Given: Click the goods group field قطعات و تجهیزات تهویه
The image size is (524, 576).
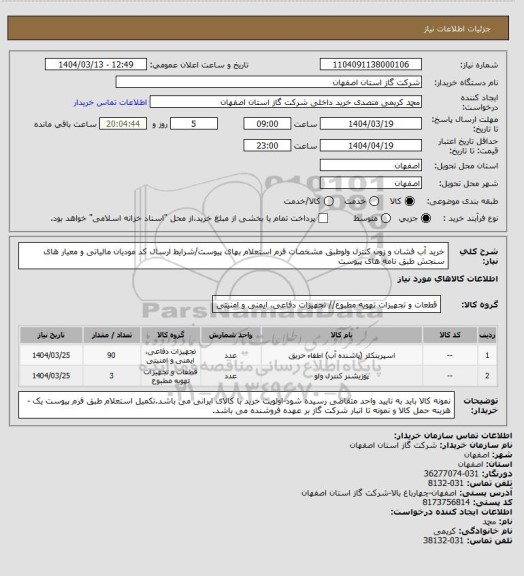Looking at the screenshot, I should point(326,305).
